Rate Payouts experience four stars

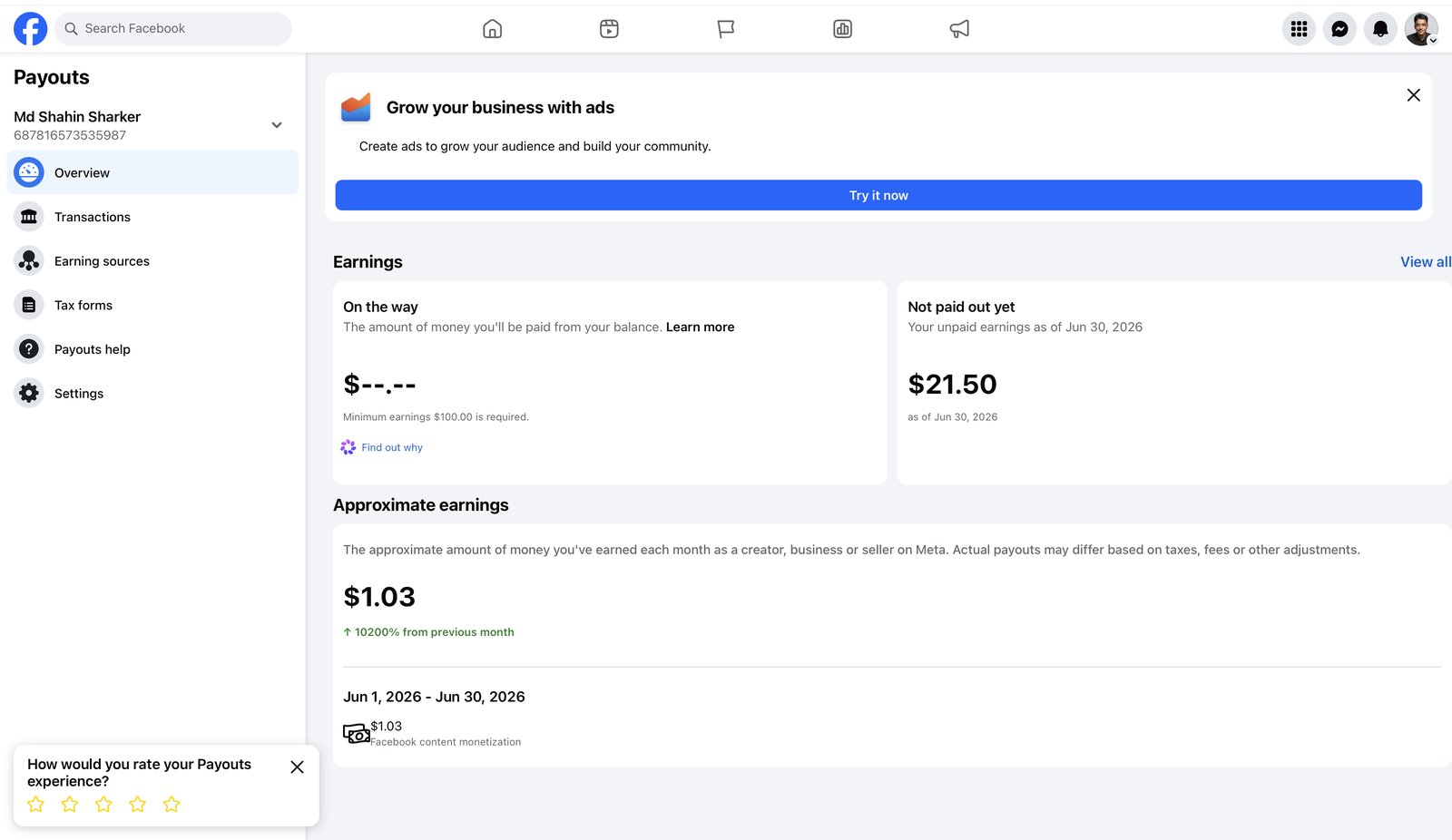(138, 805)
